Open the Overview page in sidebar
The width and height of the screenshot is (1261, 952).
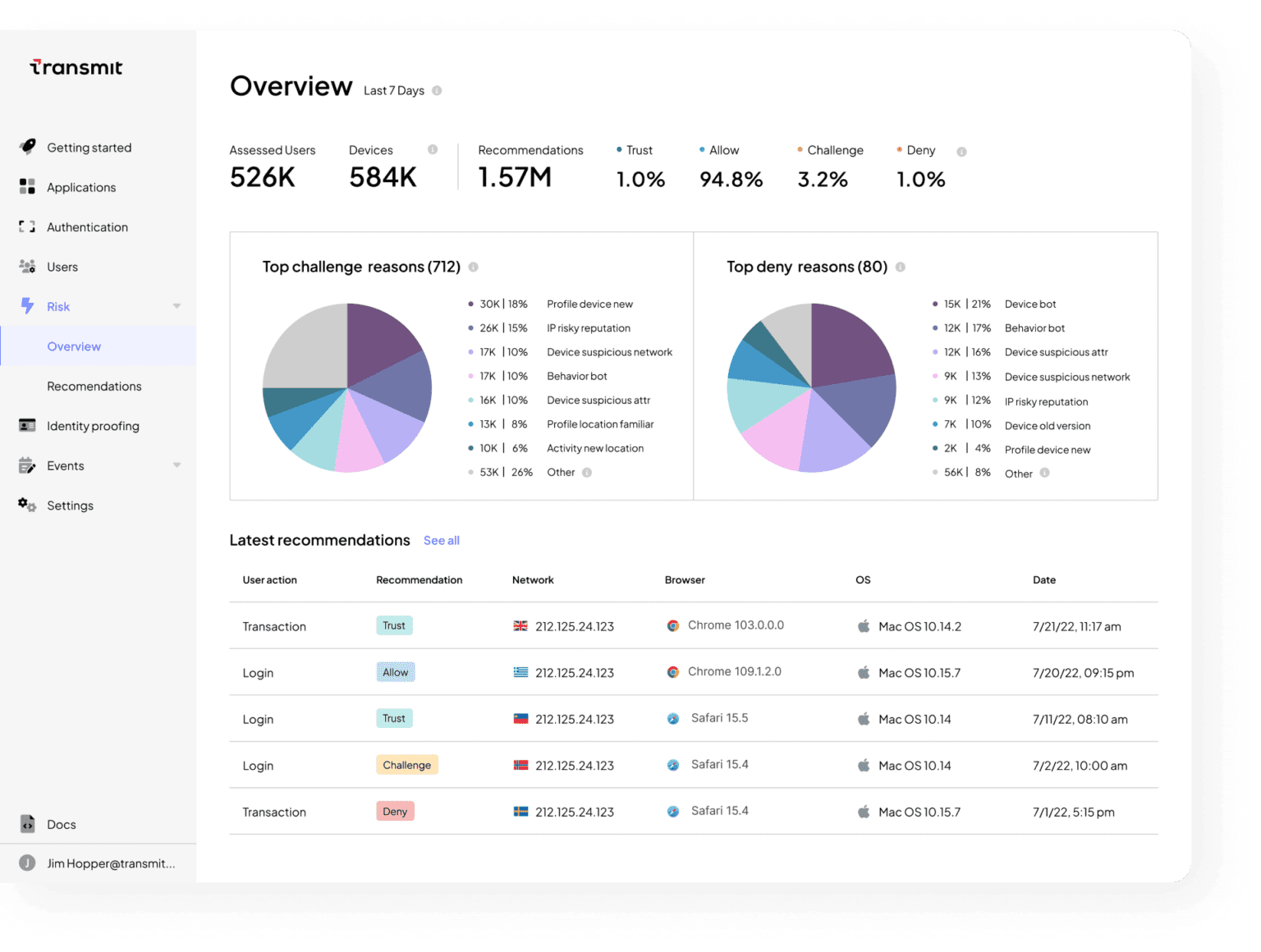tap(74, 346)
